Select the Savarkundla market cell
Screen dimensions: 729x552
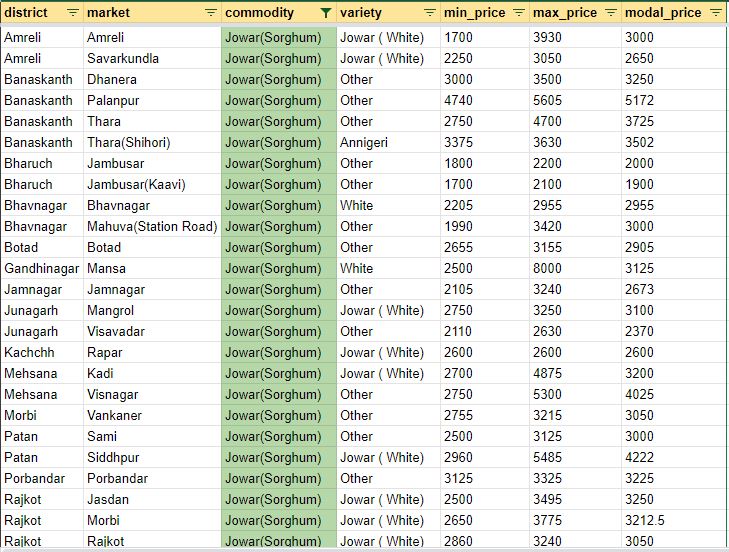coord(122,58)
